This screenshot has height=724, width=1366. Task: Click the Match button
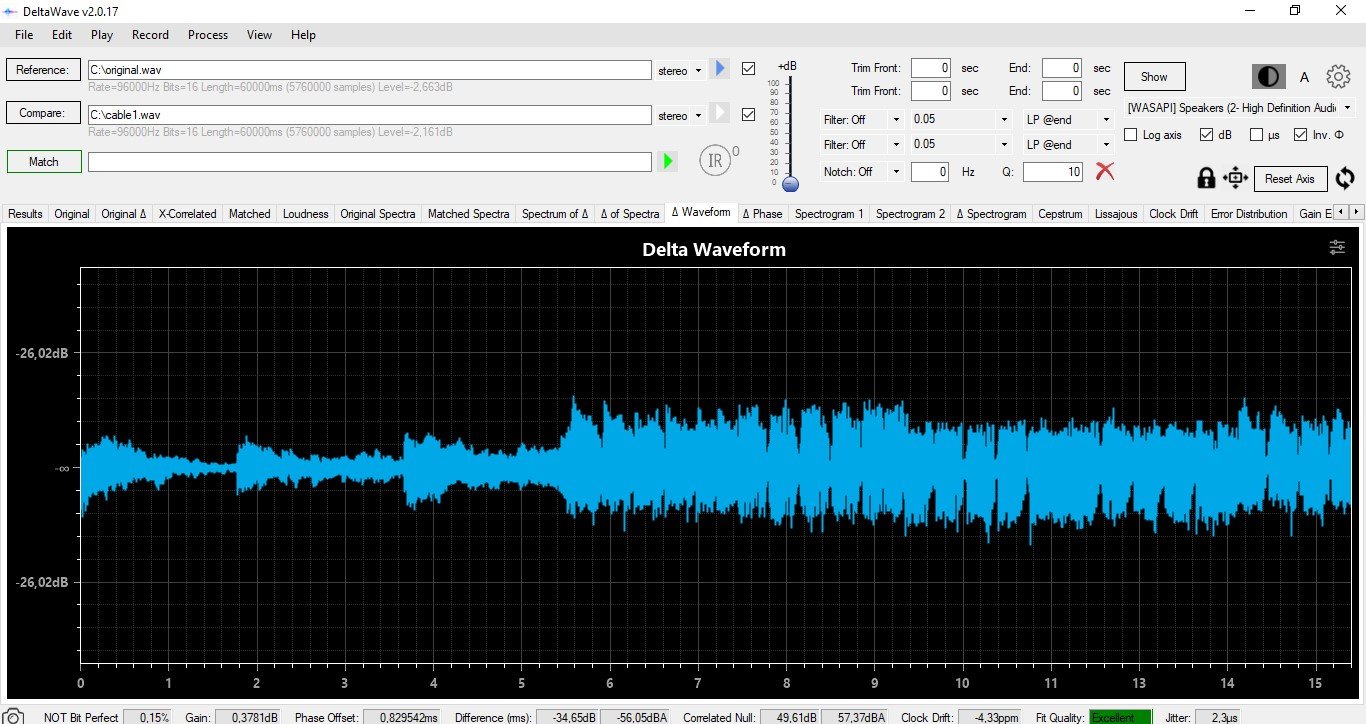[43, 161]
